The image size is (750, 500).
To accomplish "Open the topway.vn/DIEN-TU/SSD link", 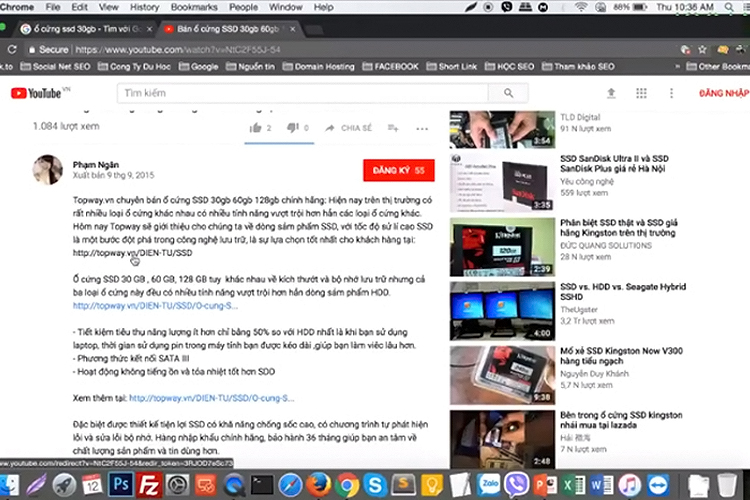I will coord(132,253).
